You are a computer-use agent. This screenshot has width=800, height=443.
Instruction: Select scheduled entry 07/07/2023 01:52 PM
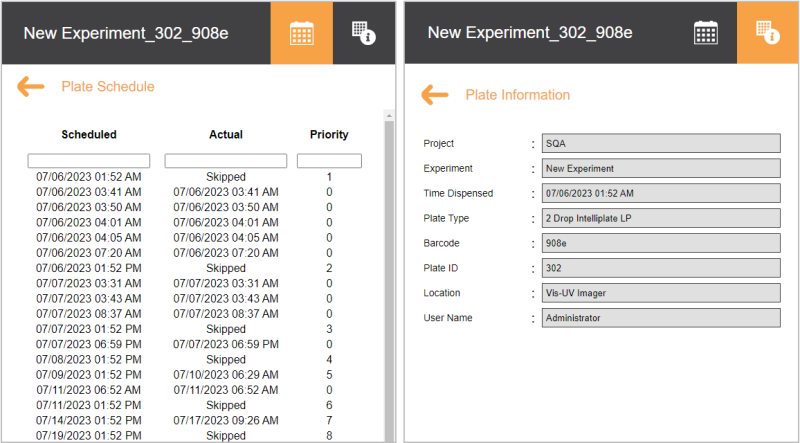pos(89,329)
